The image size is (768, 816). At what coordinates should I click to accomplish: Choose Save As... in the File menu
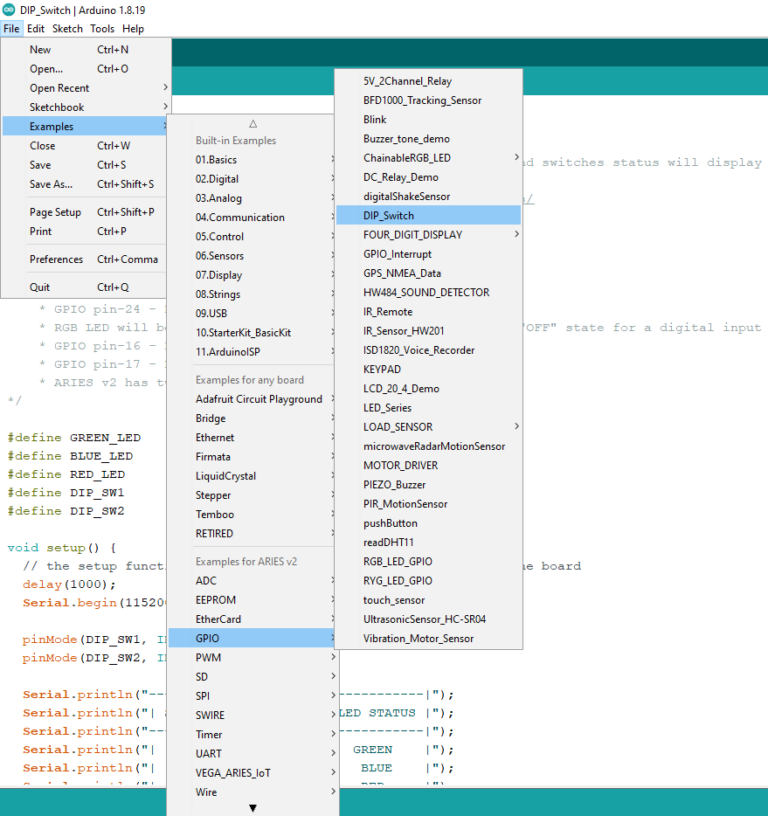point(51,184)
